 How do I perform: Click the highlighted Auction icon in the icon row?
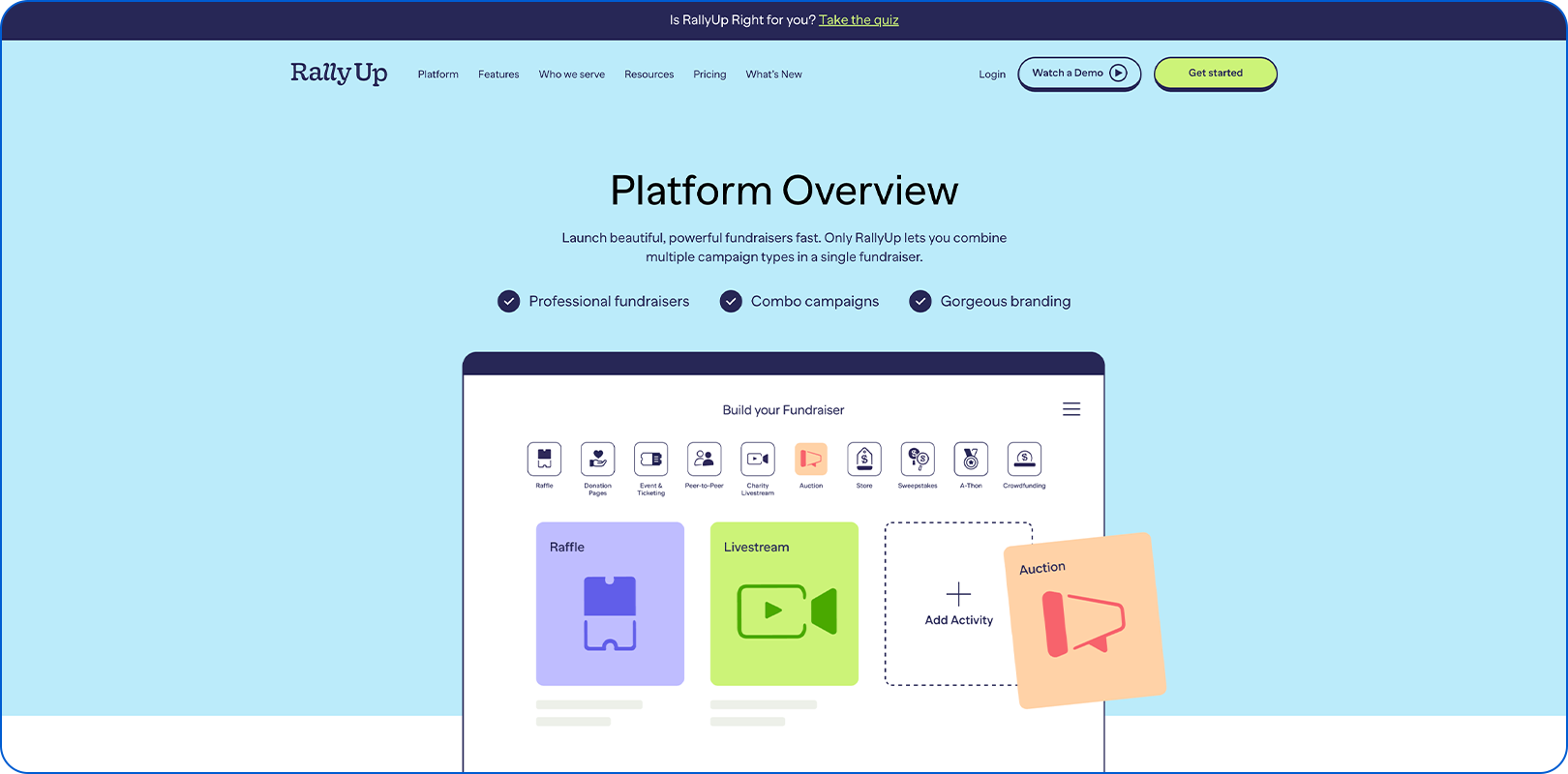click(811, 459)
